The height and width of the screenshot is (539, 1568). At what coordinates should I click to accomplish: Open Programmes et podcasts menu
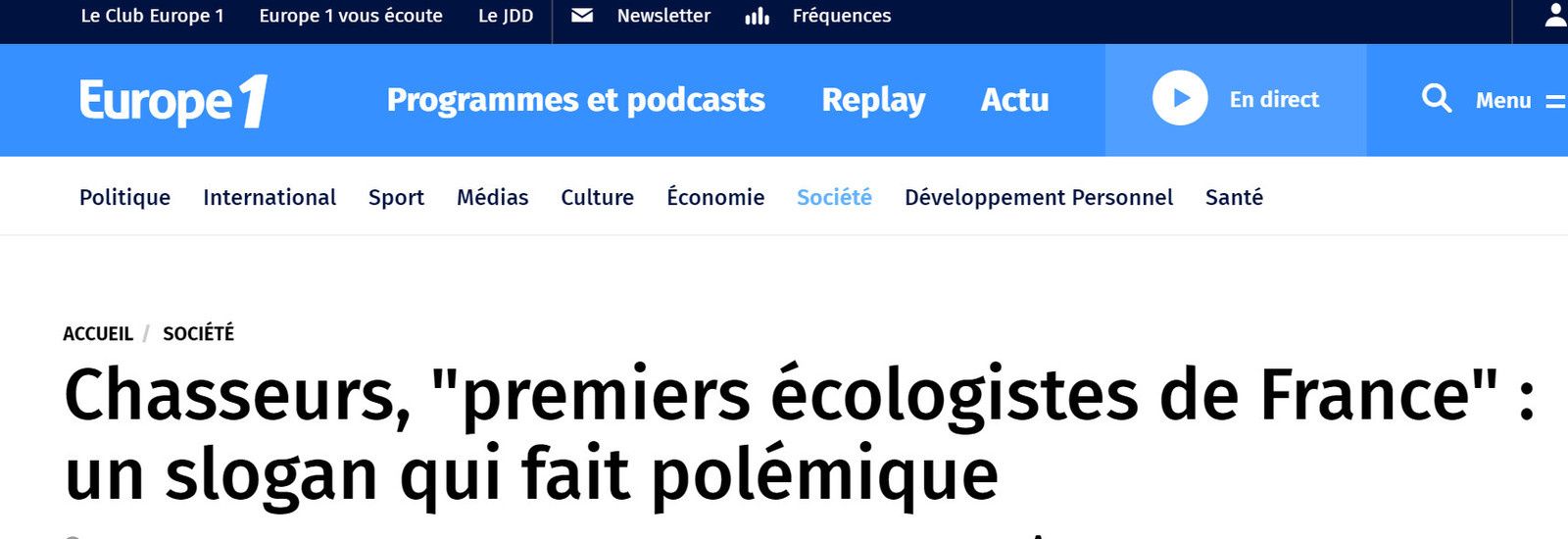576,100
